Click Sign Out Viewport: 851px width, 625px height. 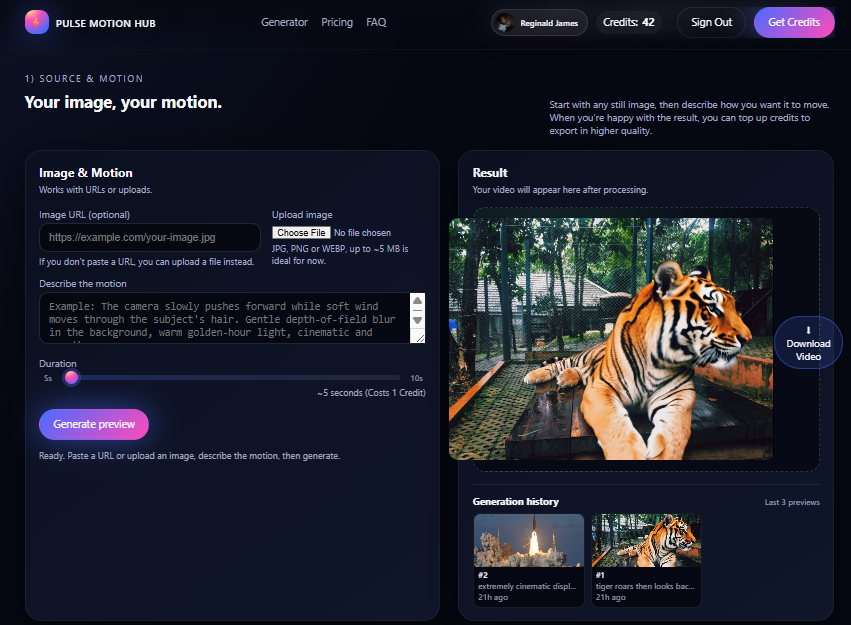tap(711, 22)
